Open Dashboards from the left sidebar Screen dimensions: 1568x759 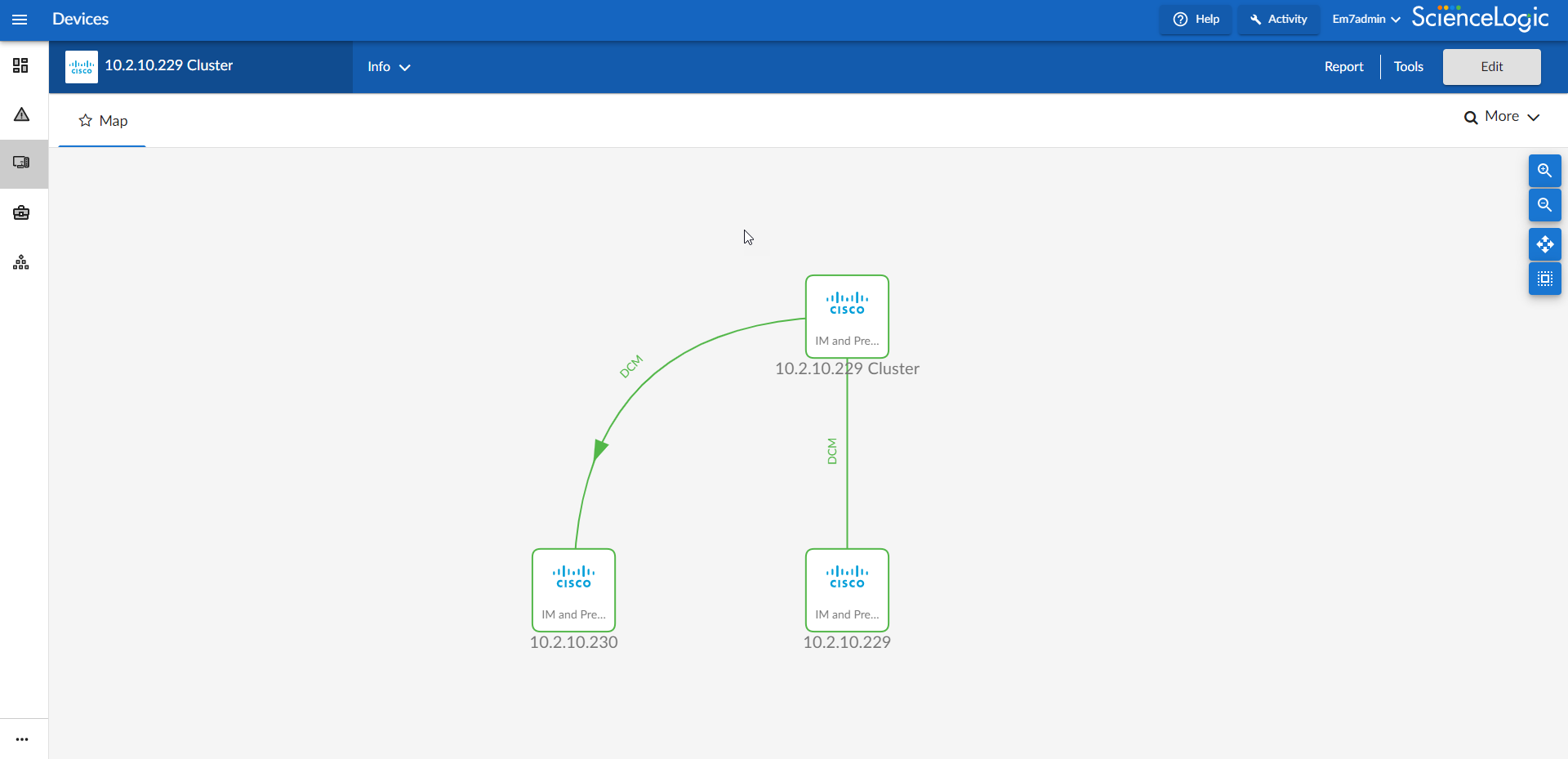[x=21, y=65]
